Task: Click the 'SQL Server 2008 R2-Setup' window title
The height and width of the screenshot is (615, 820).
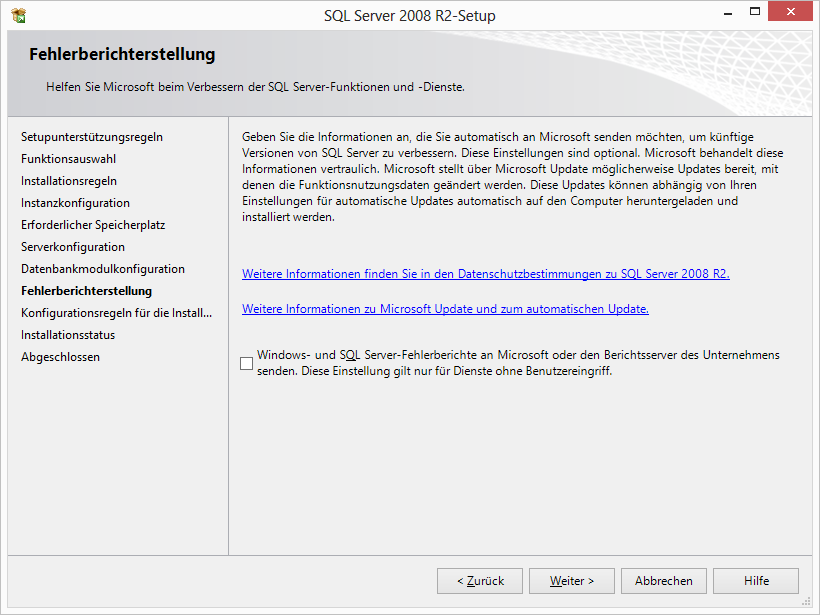Action: click(409, 16)
